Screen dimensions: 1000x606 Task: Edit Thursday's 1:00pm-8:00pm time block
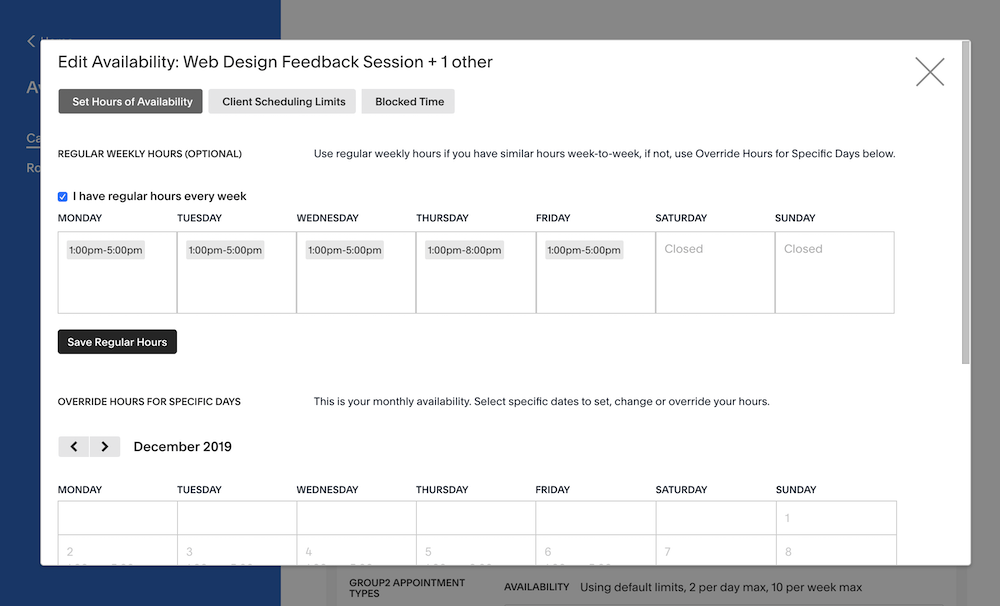pyautogui.click(x=463, y=249)
